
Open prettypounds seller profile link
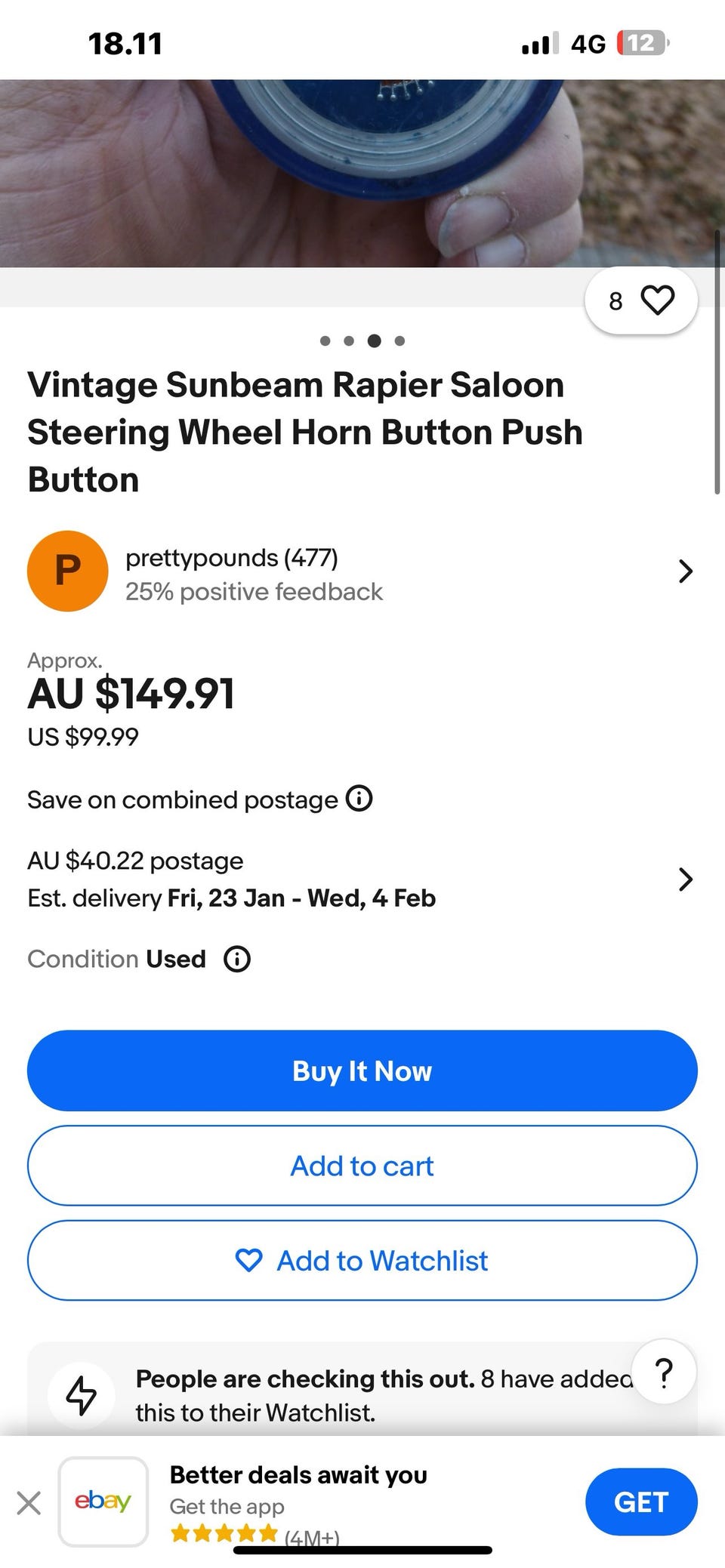[231, 558]
